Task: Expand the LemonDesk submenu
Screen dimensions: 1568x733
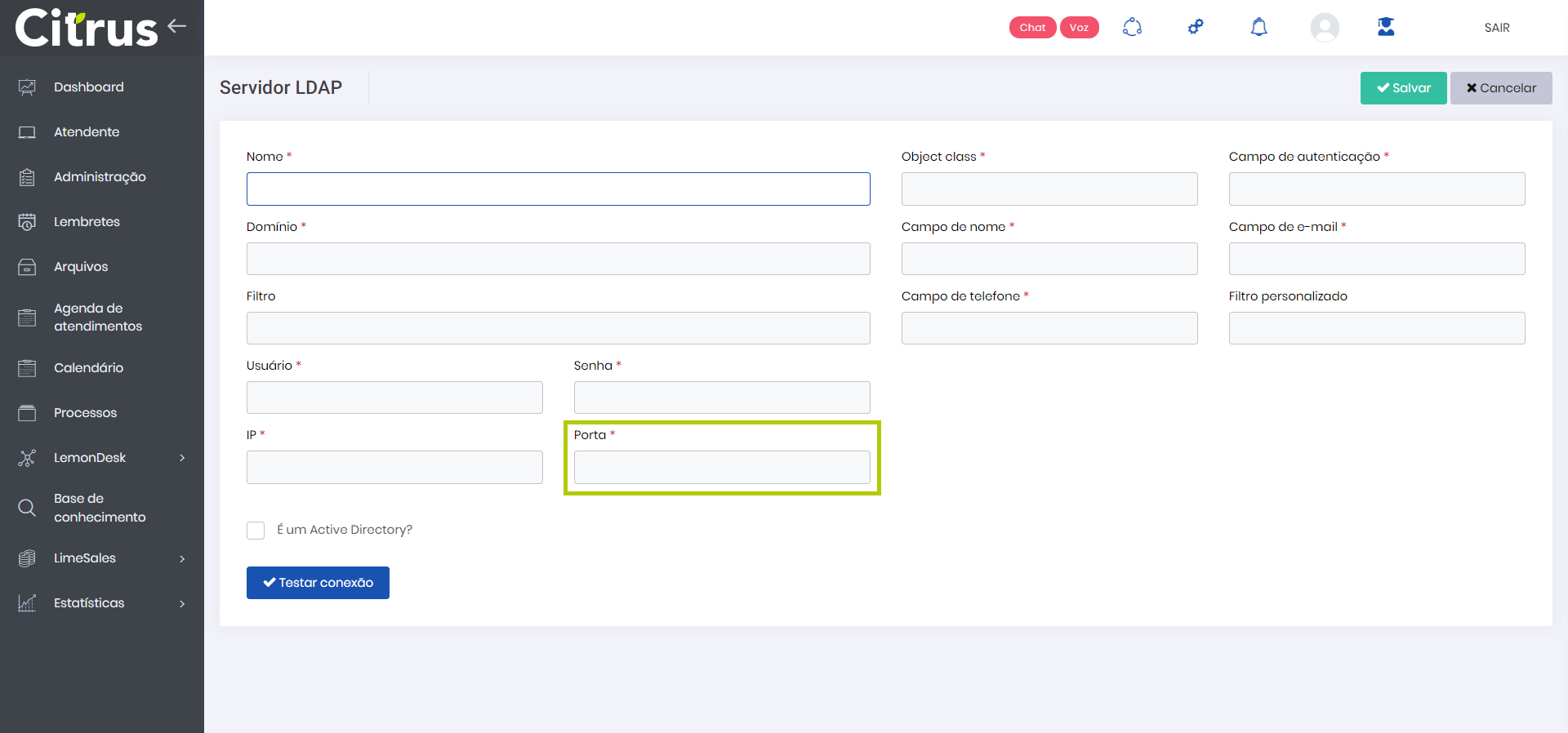Action: coord(182,458)
